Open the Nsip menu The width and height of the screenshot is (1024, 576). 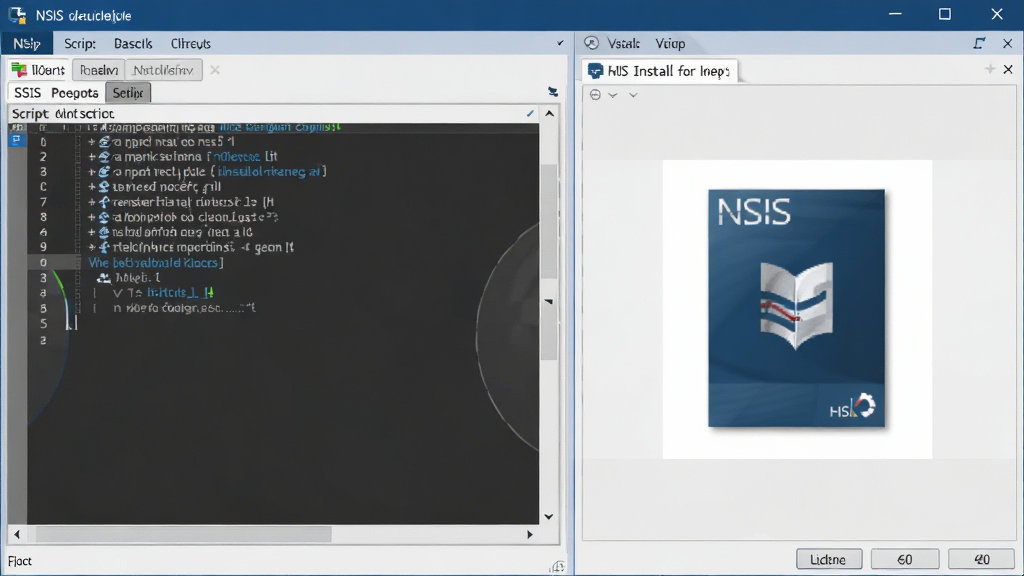tap(26, 43)
